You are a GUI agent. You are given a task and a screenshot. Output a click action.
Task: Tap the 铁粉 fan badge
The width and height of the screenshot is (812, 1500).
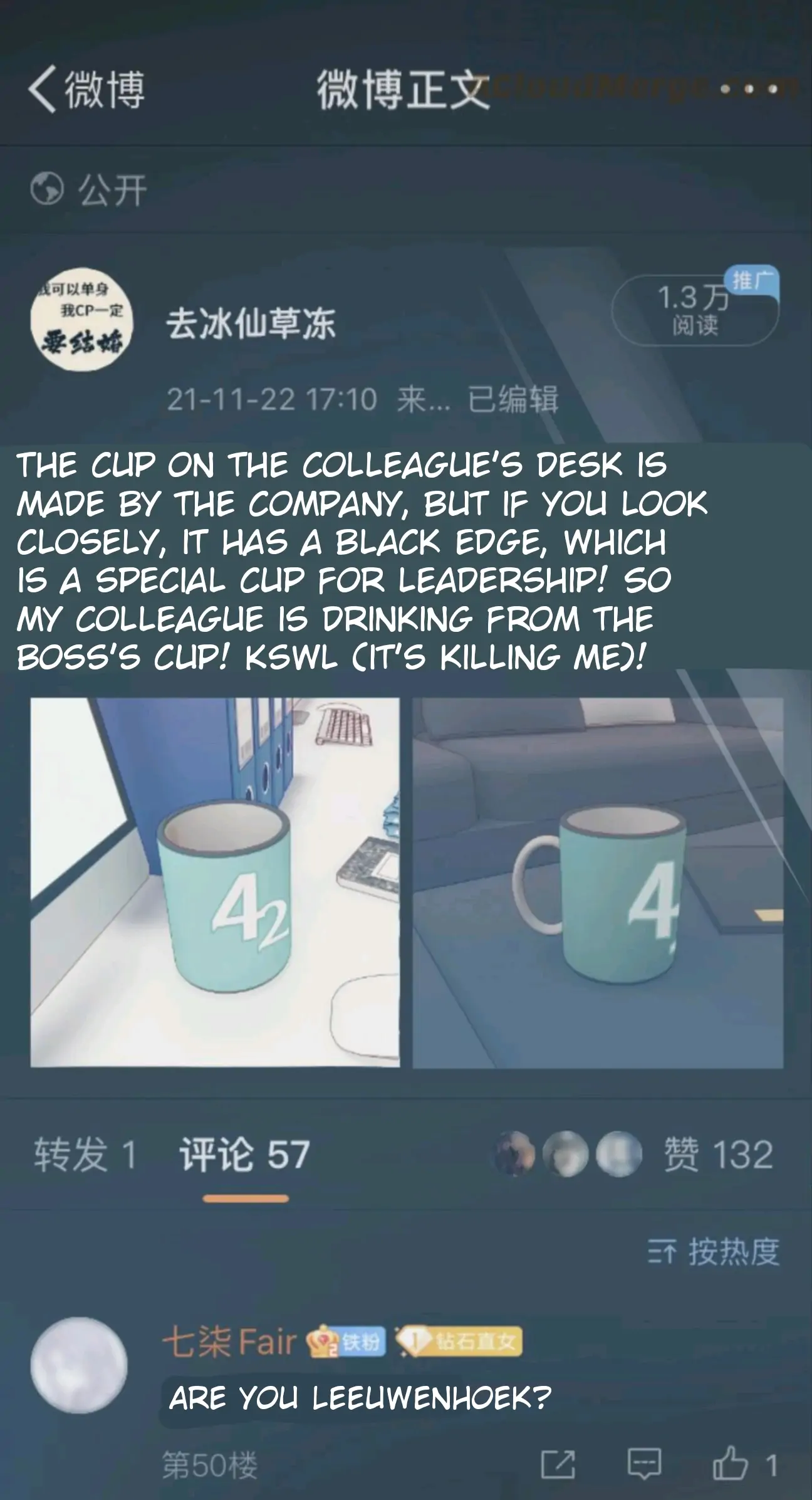tap(345, 1342)
